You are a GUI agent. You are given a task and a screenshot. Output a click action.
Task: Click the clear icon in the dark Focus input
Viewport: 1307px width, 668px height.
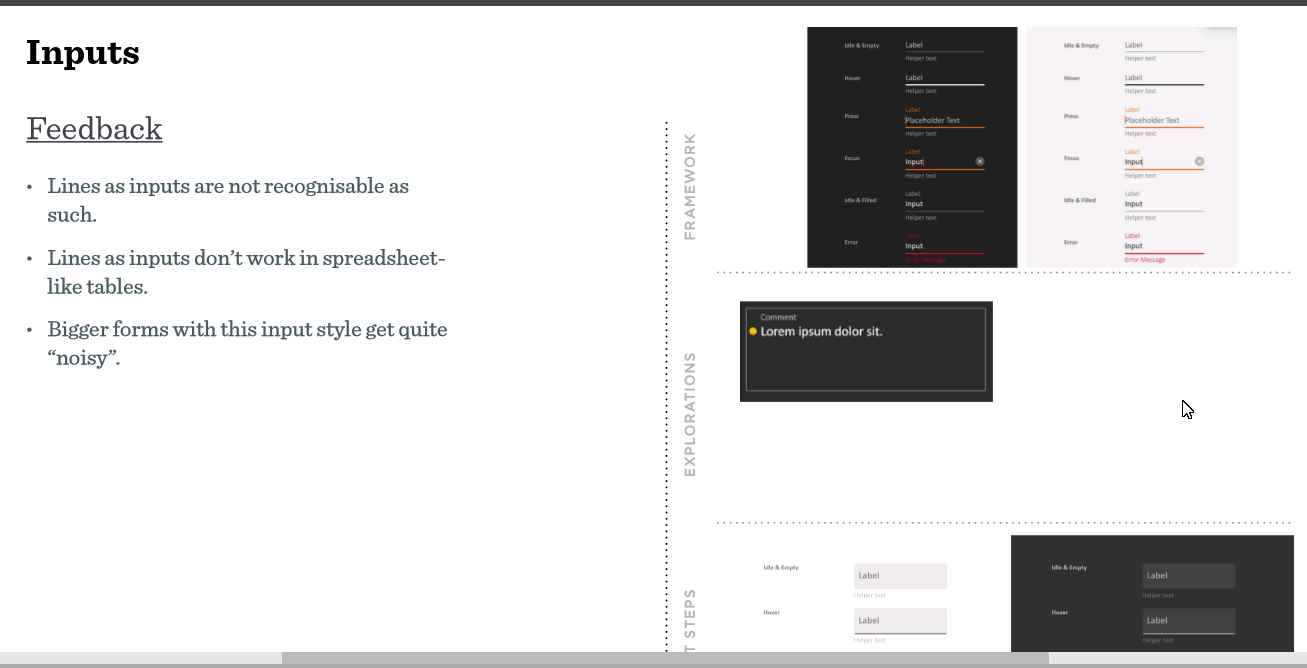(980, 161)
